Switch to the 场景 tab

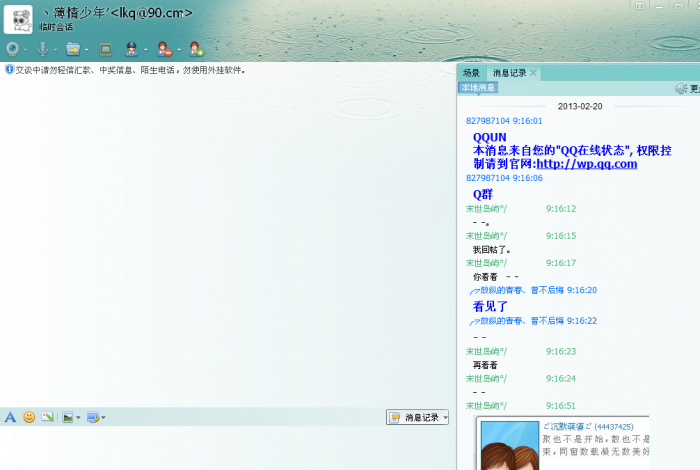click(471, 73)
